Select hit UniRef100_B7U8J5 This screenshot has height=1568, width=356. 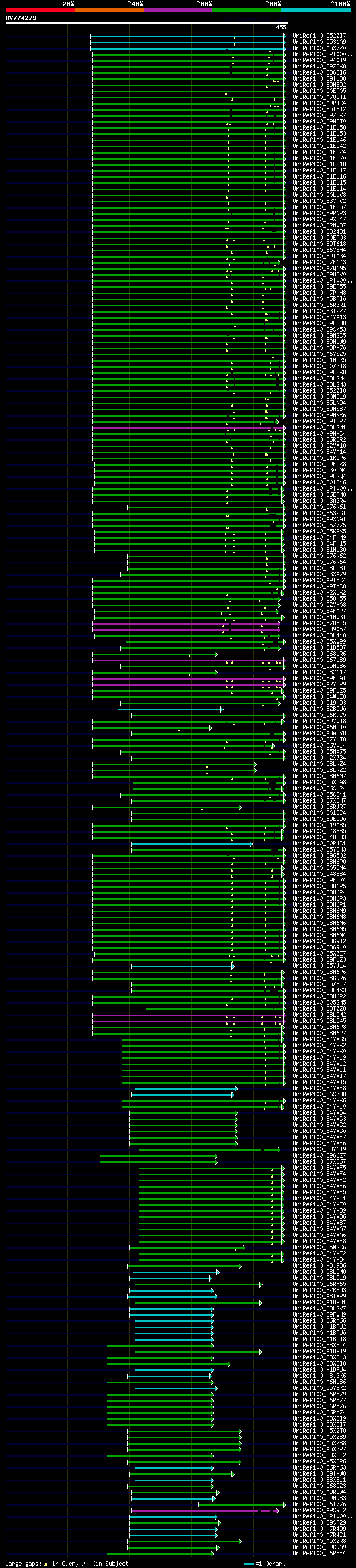[x=319, y=624]
